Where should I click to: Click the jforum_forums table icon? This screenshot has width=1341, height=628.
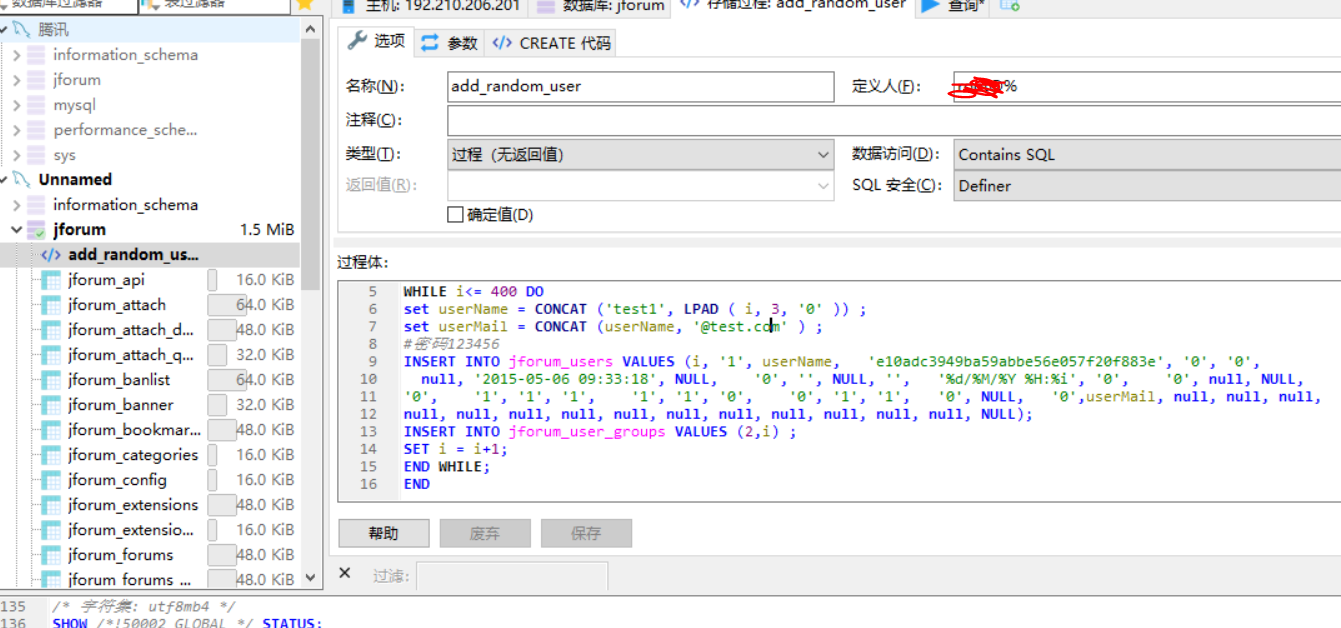click(x=51, y=555)
